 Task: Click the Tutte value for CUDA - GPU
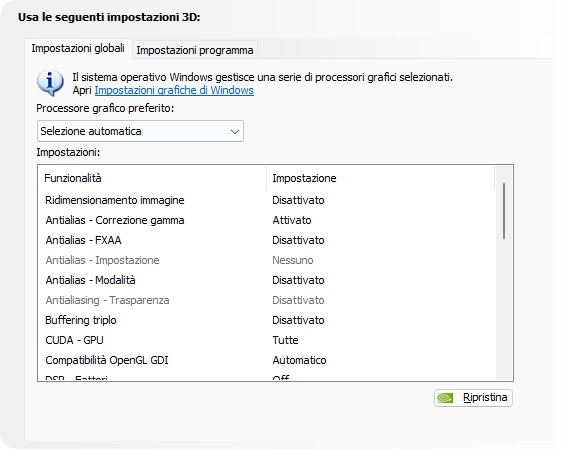[x=285, y=340]
